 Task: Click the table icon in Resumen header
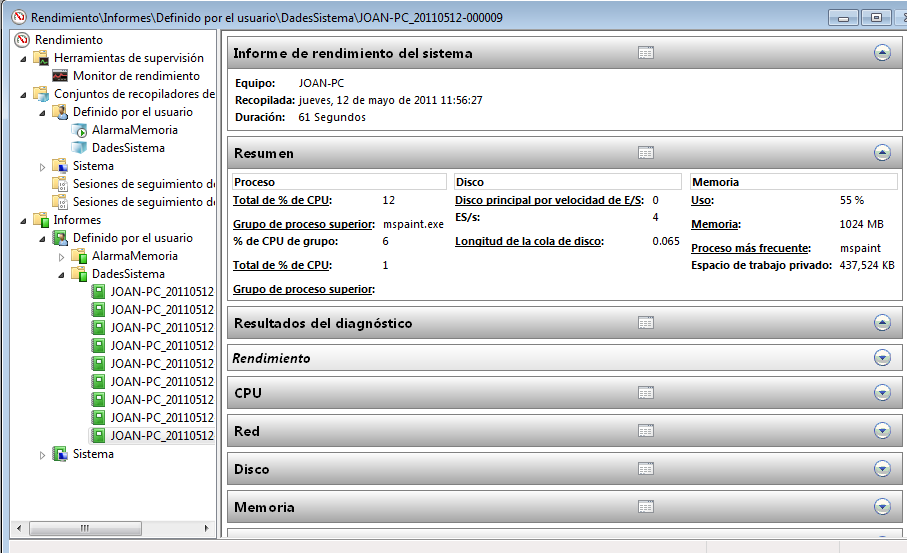coord(646,153)
